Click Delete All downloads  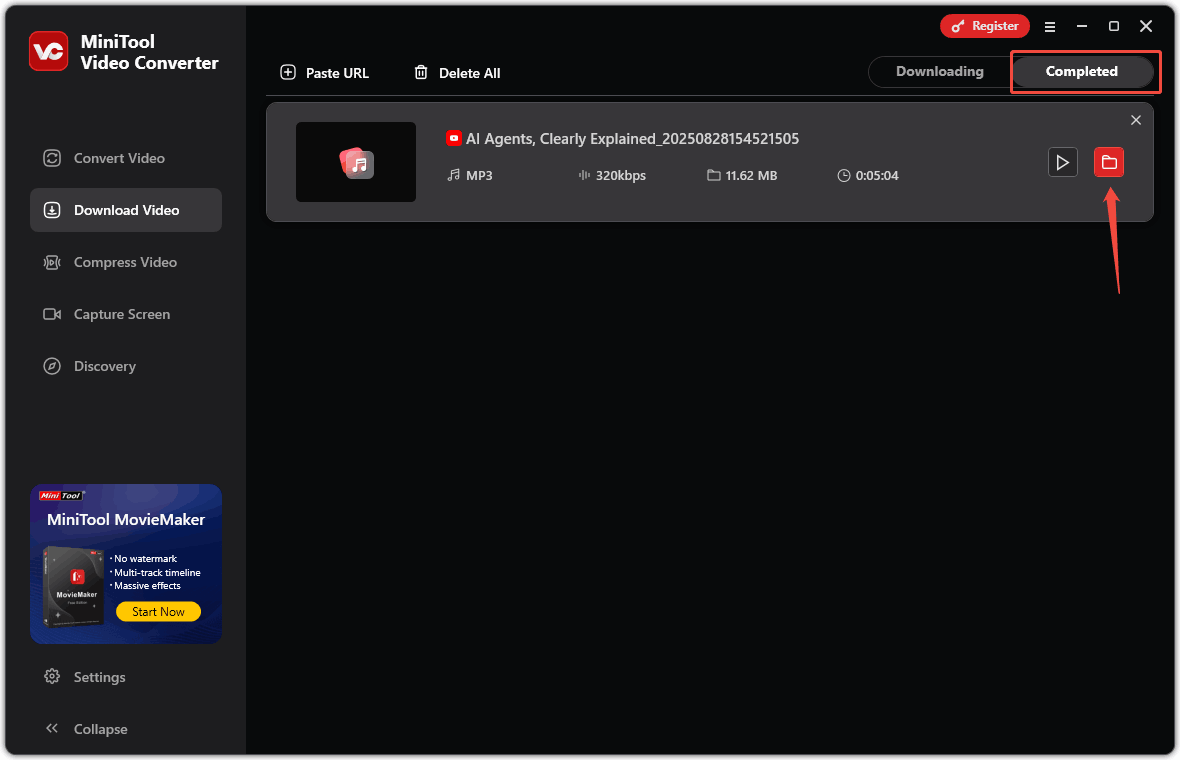click(457, 73)
